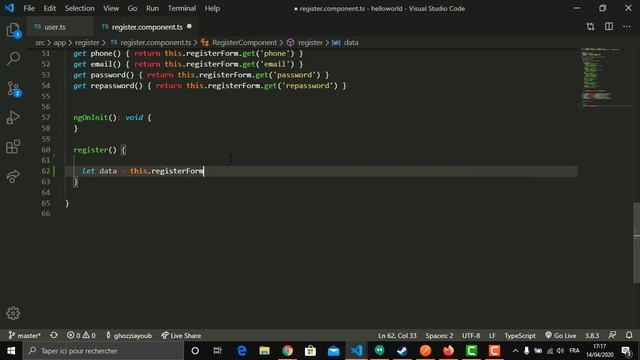Click Ln 62, Col 33 position indicator
Screen dimensions: 640x360
[x=397, y=336]
